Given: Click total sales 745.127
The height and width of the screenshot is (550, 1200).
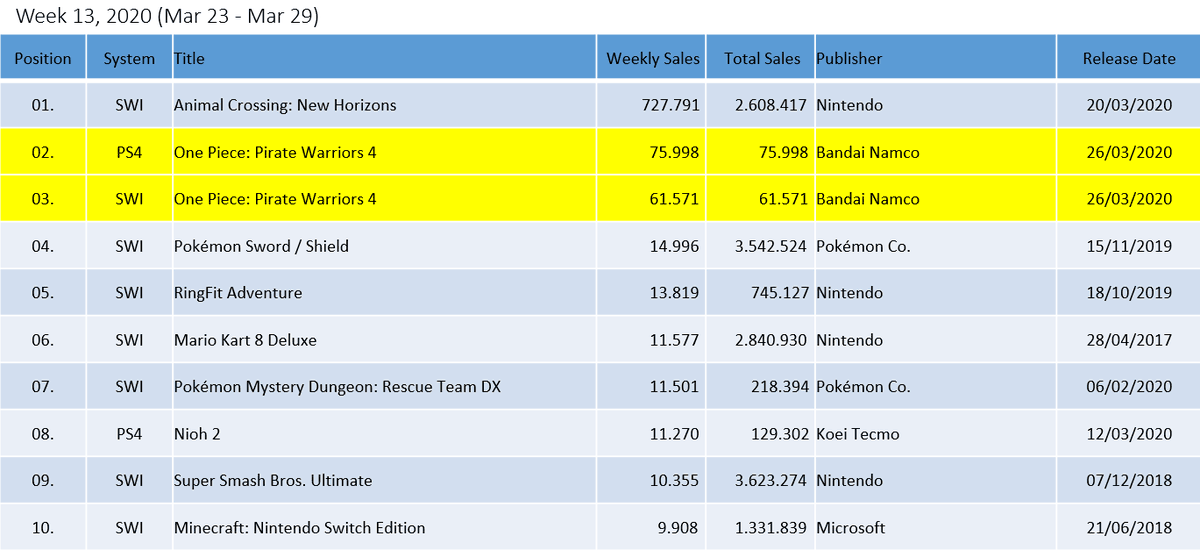Looking at the screenshot, I should (x=779, y=293).
